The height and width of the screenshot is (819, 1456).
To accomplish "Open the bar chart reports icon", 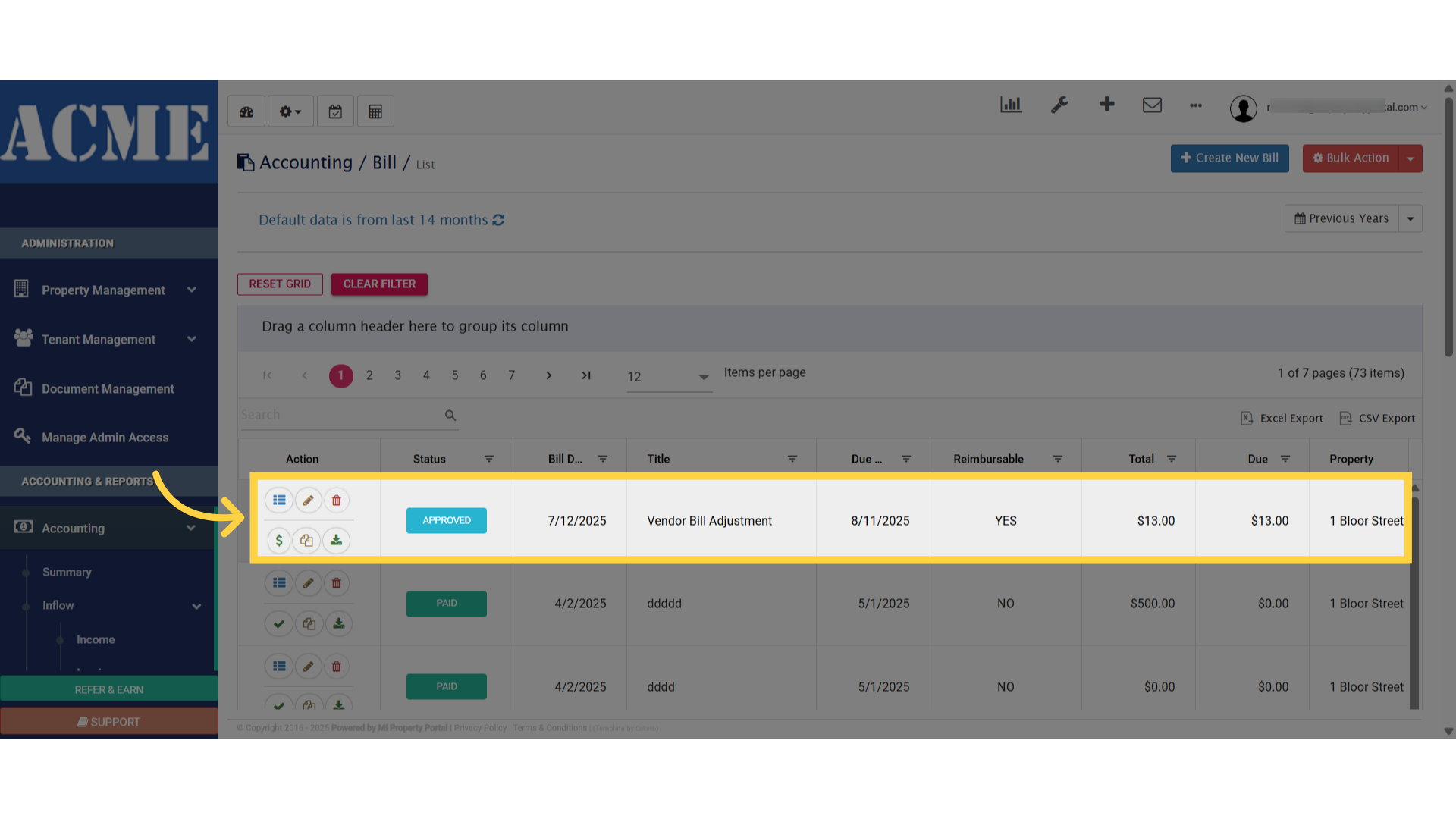I will (1011, 105).
